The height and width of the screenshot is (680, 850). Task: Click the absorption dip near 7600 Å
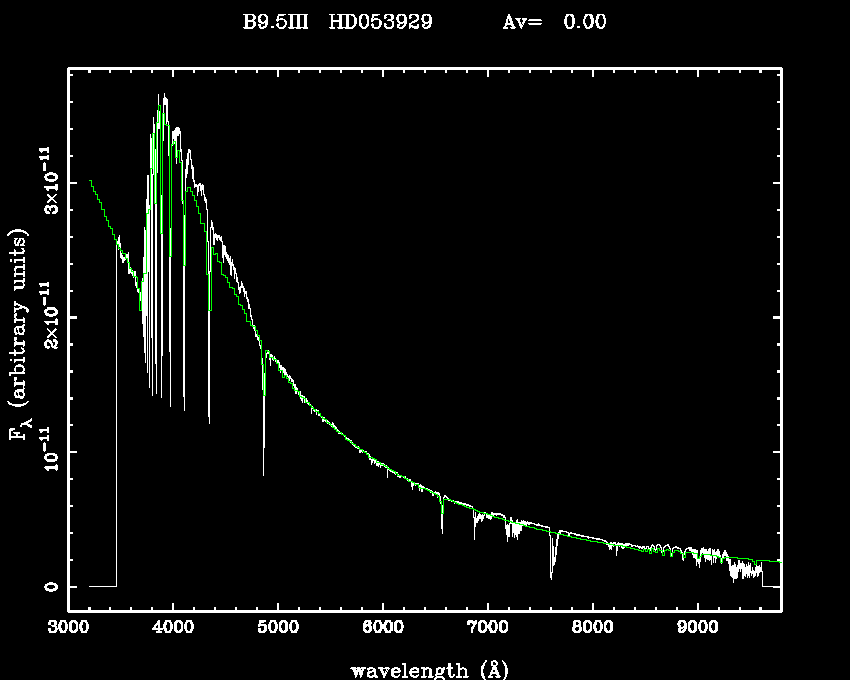click(x=551, y=565)
